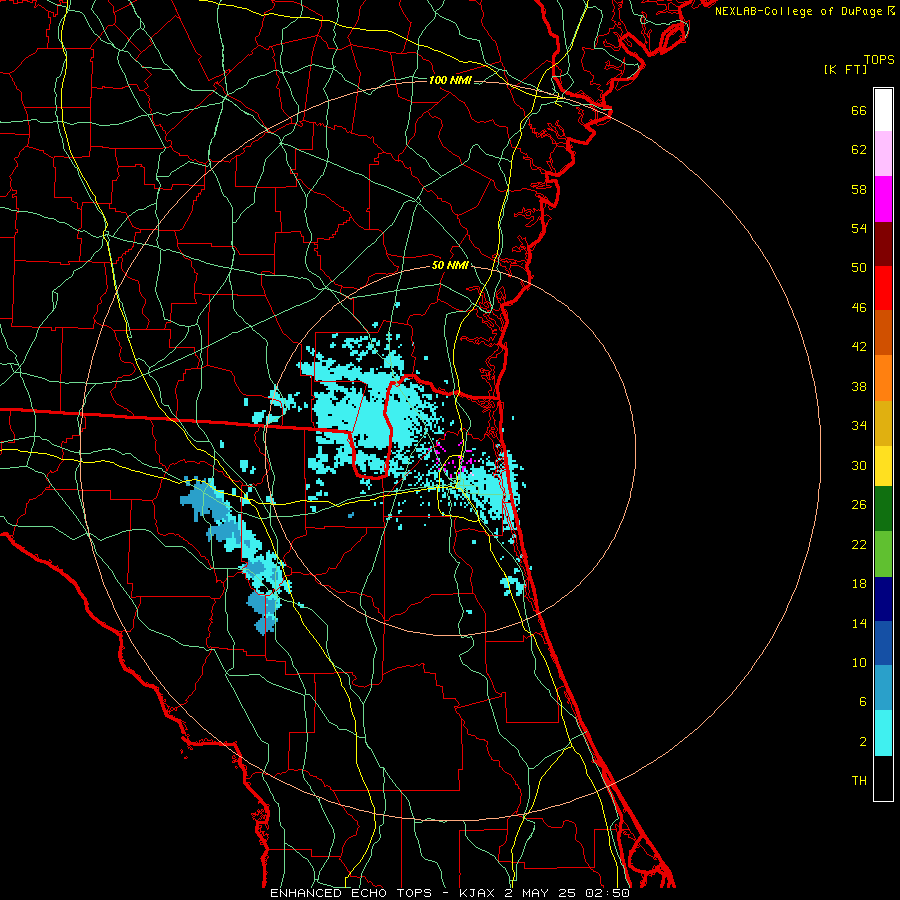Image resolution: width=900 pixels, height=900 pixels.
Task: Click the legend value 10
Action: click(859, 663)
